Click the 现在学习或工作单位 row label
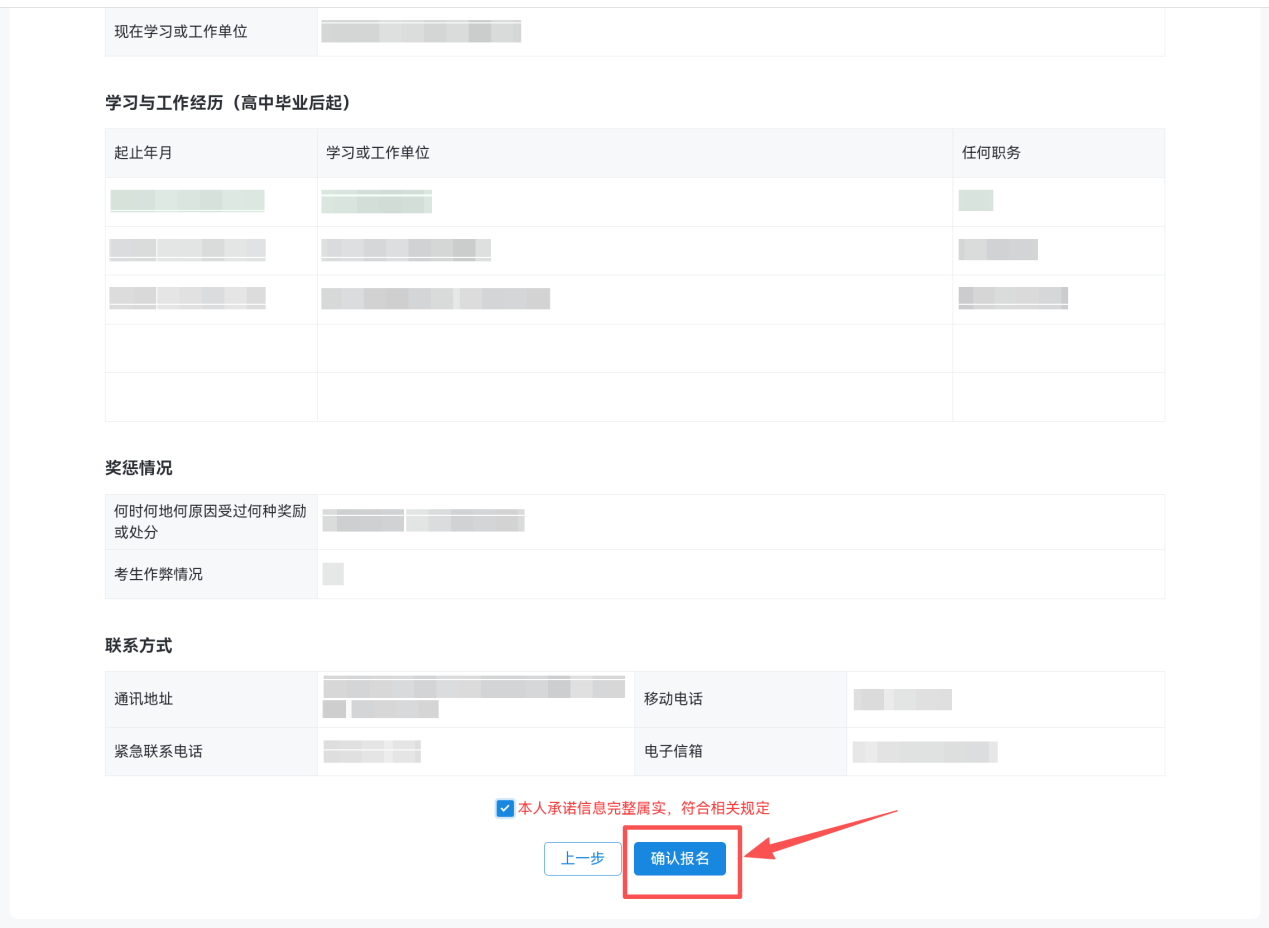Image resolution: width=1269 pixels, height=928 pixels. [x=181, y=31]
